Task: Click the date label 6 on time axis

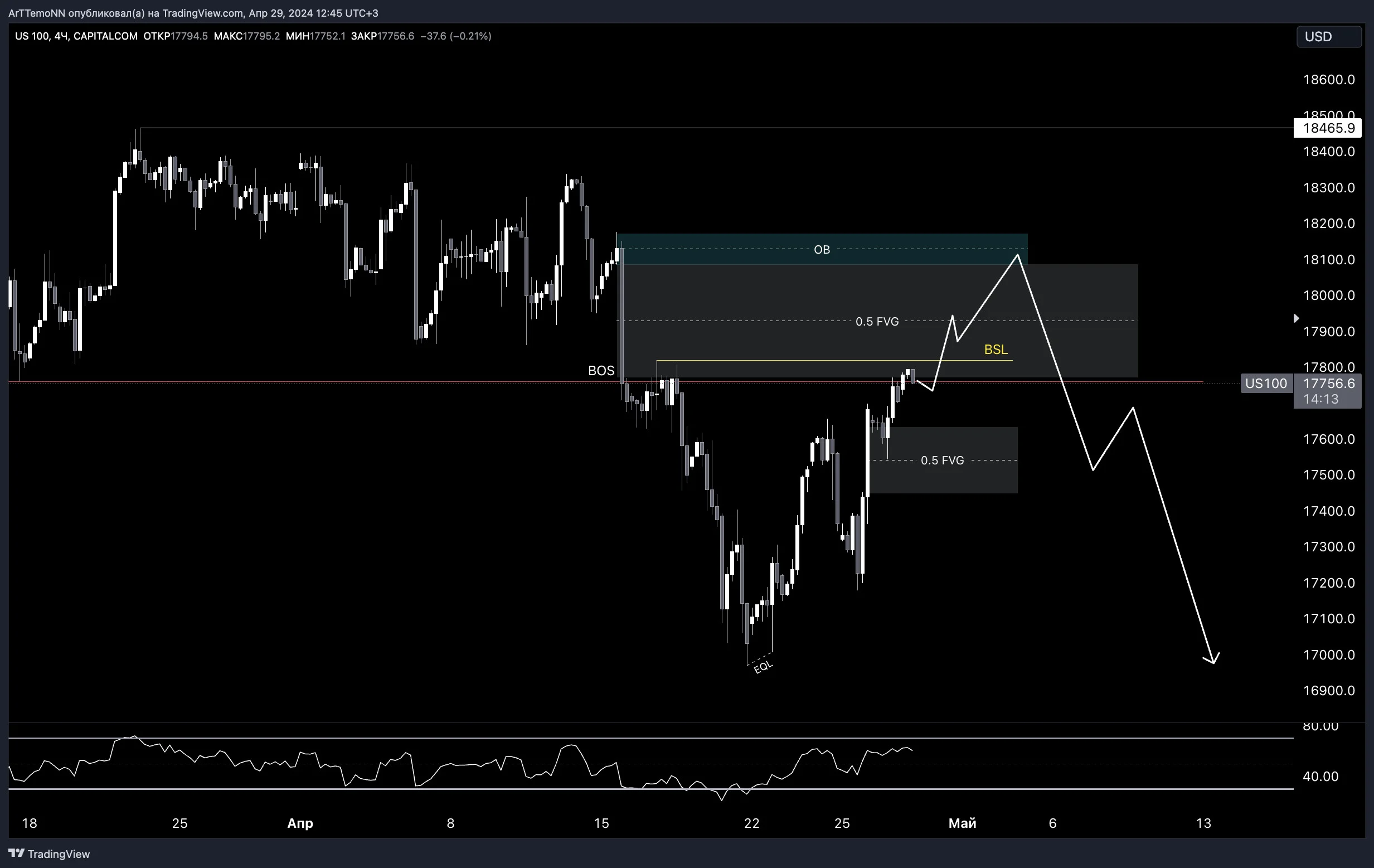Action: coord(1053,823)
